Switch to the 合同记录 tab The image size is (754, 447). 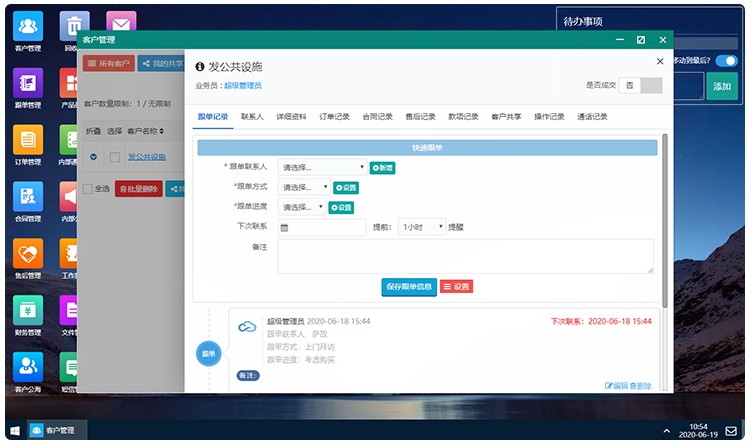coord(377,117)
